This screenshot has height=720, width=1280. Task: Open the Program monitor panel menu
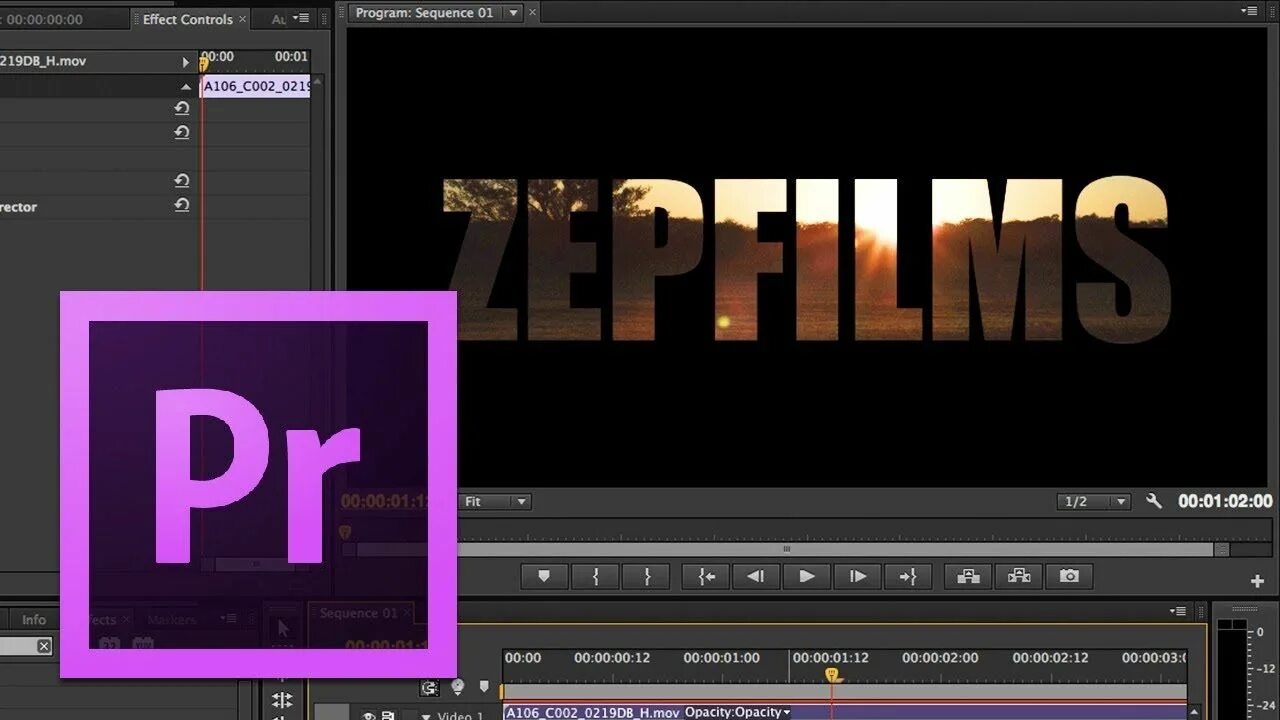click(x=1250, y=11)
